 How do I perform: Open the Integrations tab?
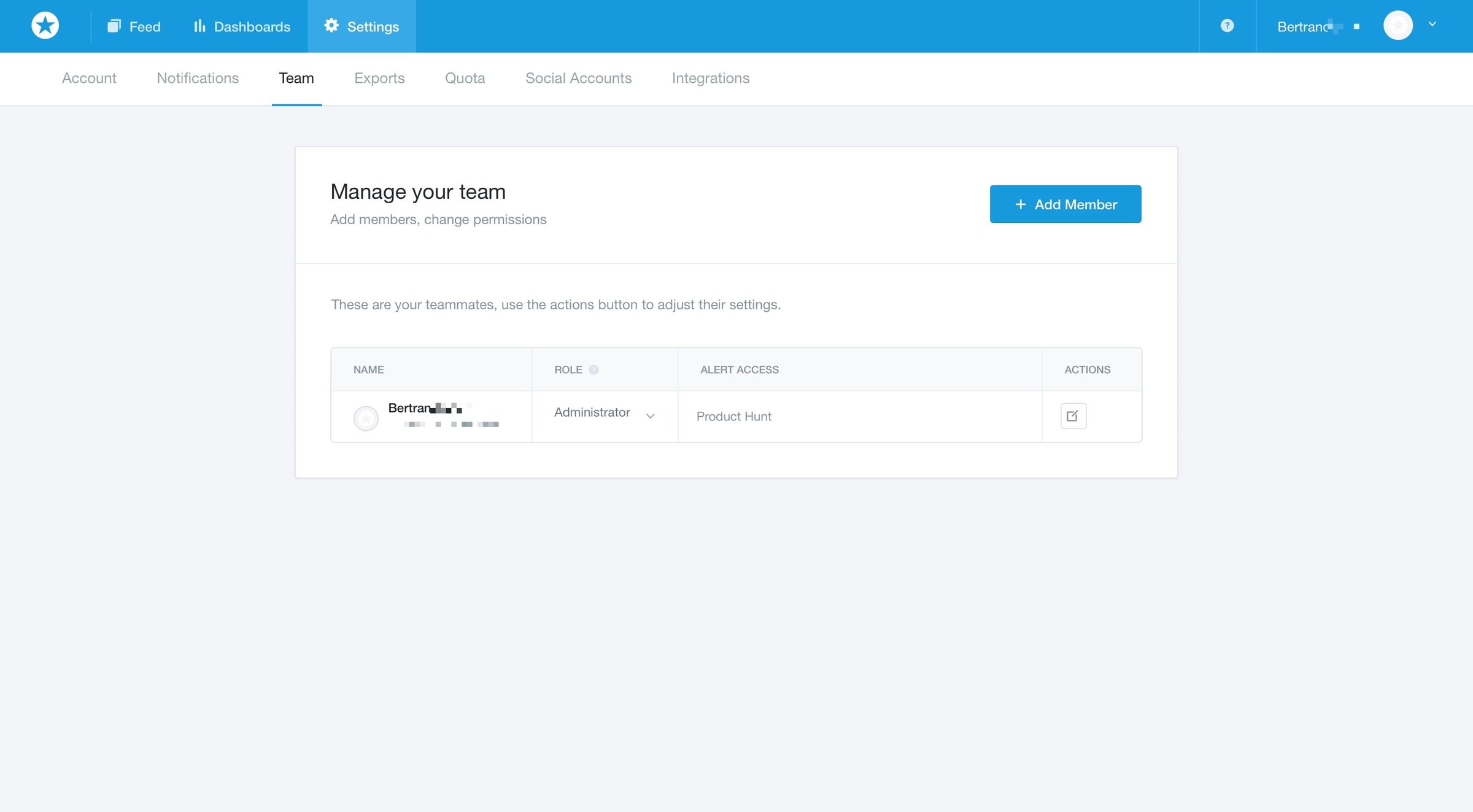point(710,78)
